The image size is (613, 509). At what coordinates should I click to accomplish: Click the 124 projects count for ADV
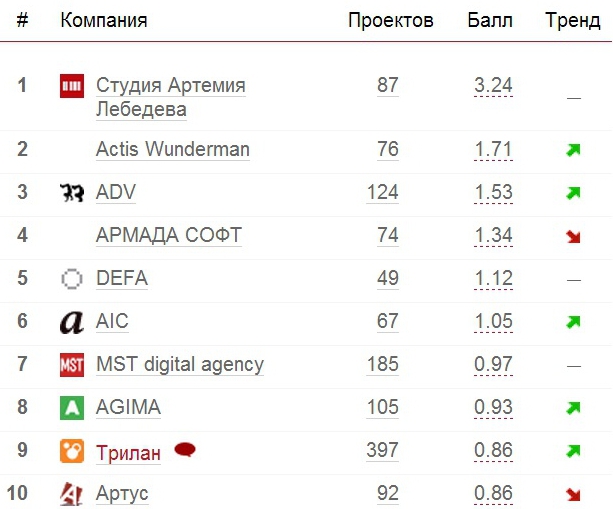(382, 193)
